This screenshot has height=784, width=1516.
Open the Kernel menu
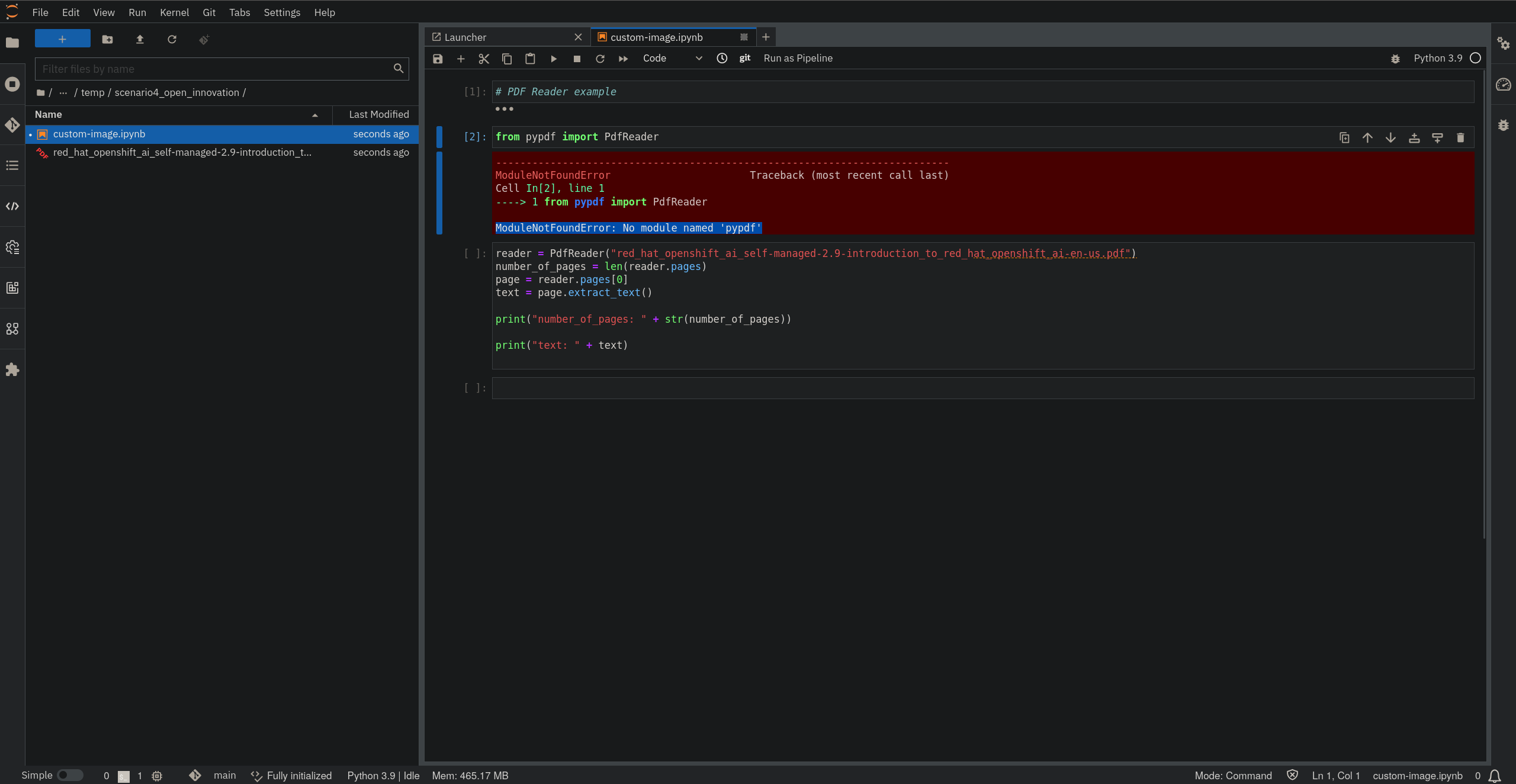(x=174, y=12)
